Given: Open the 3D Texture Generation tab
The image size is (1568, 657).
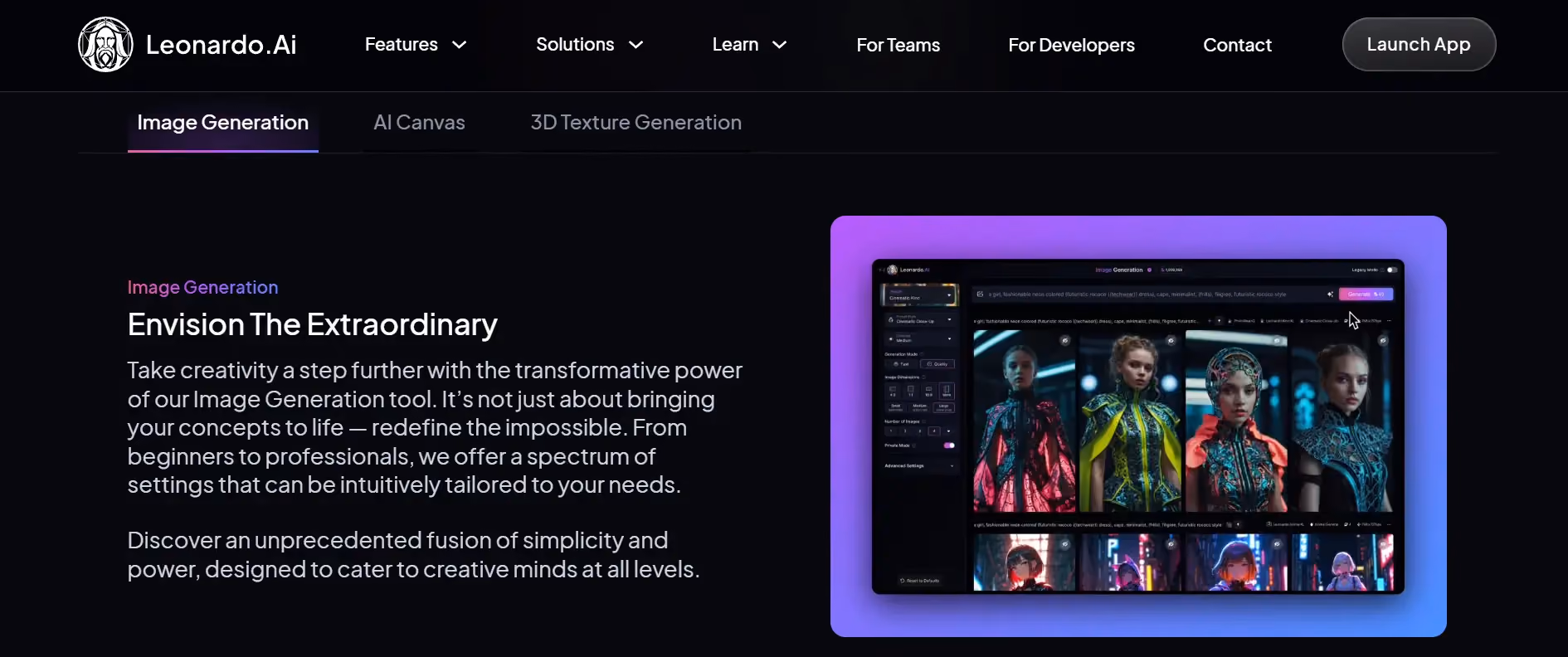Looking at the screenshot, I should [x=636, y=123].
